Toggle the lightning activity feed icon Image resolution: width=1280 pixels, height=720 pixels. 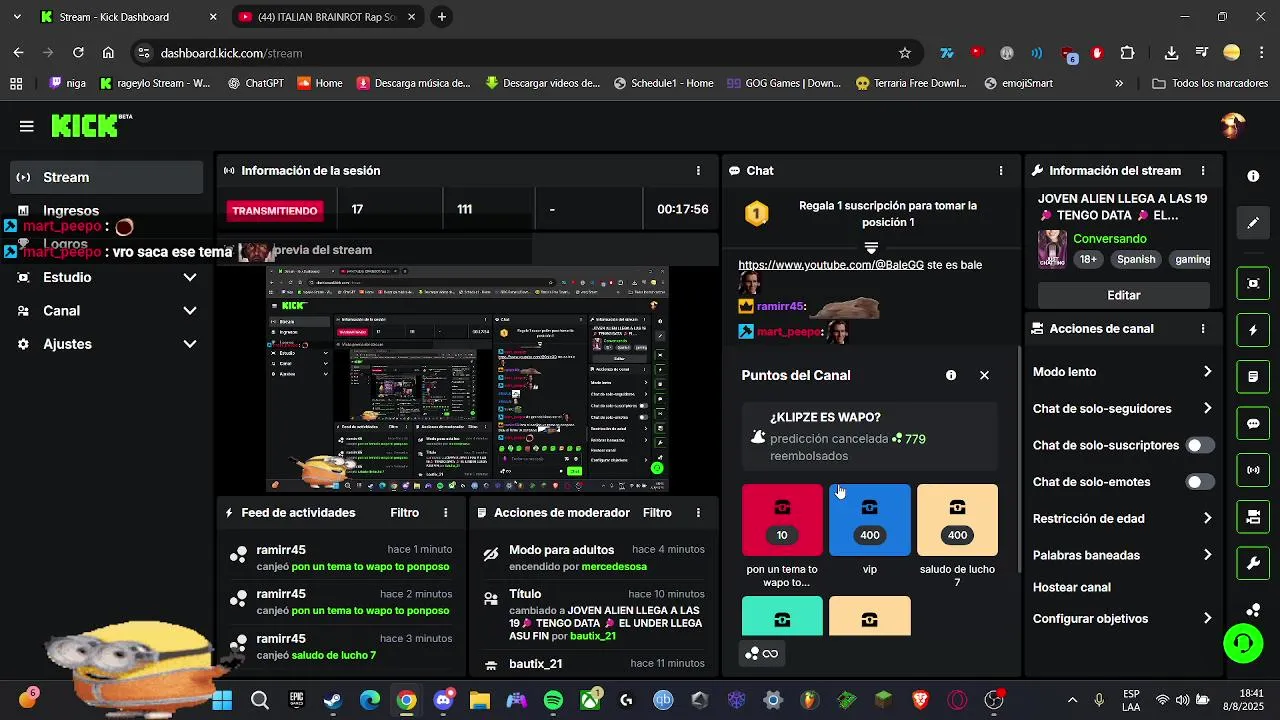pos(1253,330)
